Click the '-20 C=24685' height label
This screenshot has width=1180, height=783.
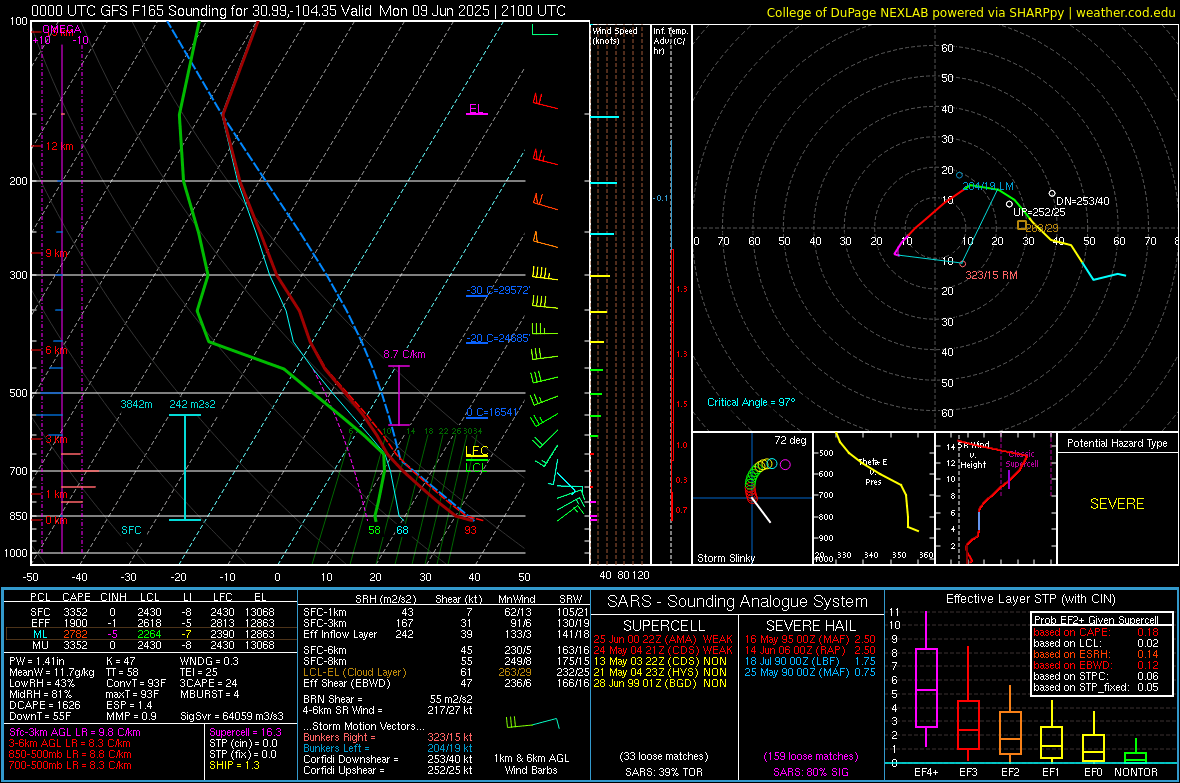[x=498, y=338]
